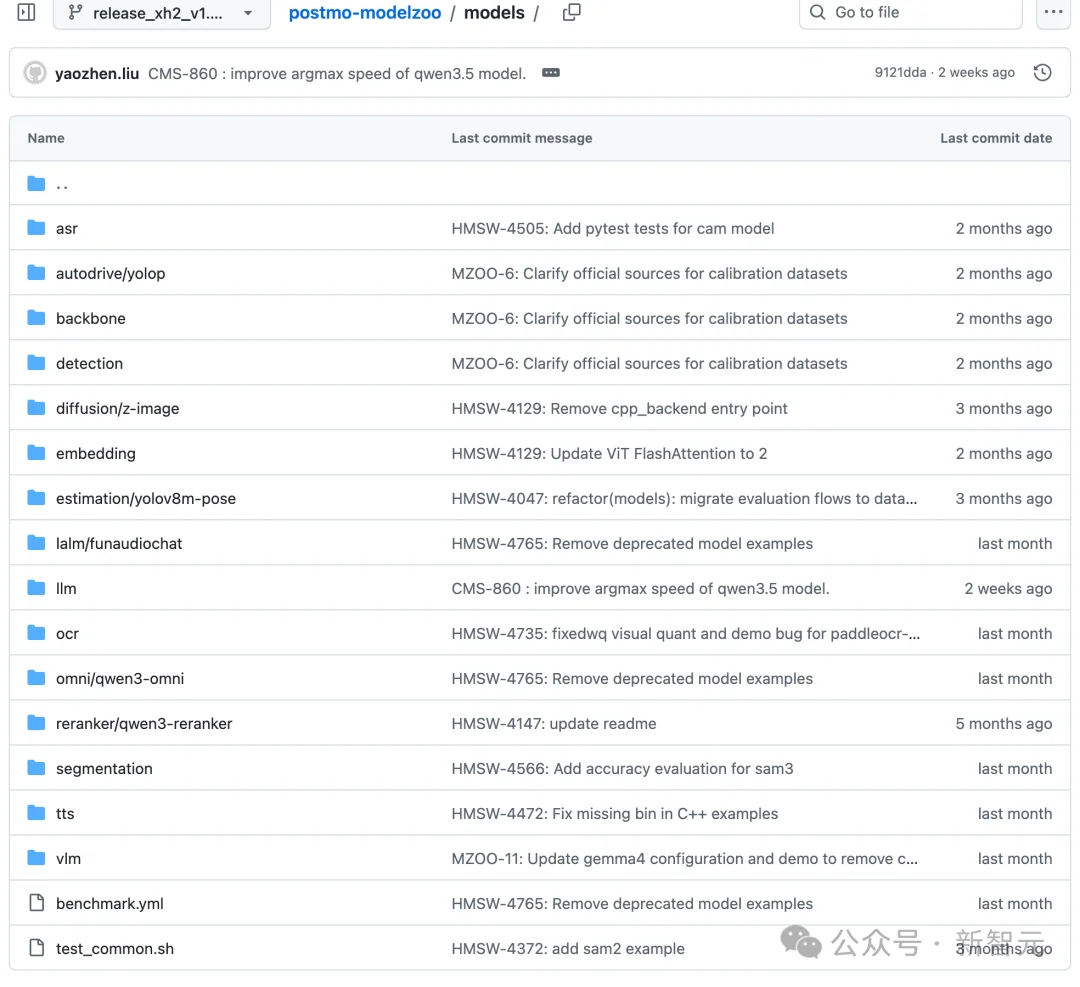Open the release_xh2_v1 branch dropdown
Screen dimensions: 1080x987
[x=162, y=14]
